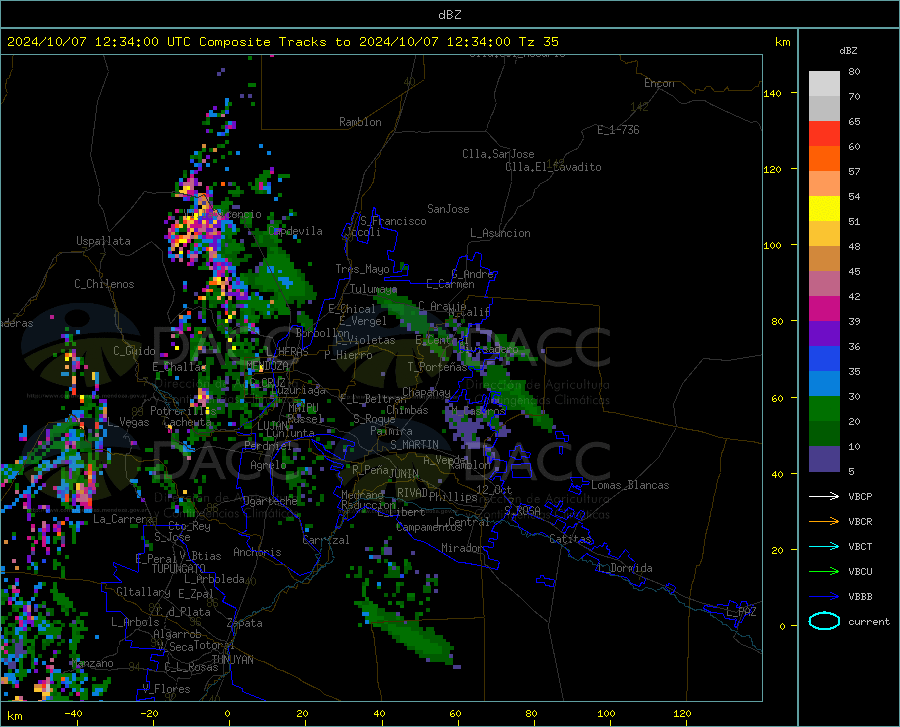Click the SanJose map label
Image resolution: width=900 pixels, height=727 pixels.
448,209
